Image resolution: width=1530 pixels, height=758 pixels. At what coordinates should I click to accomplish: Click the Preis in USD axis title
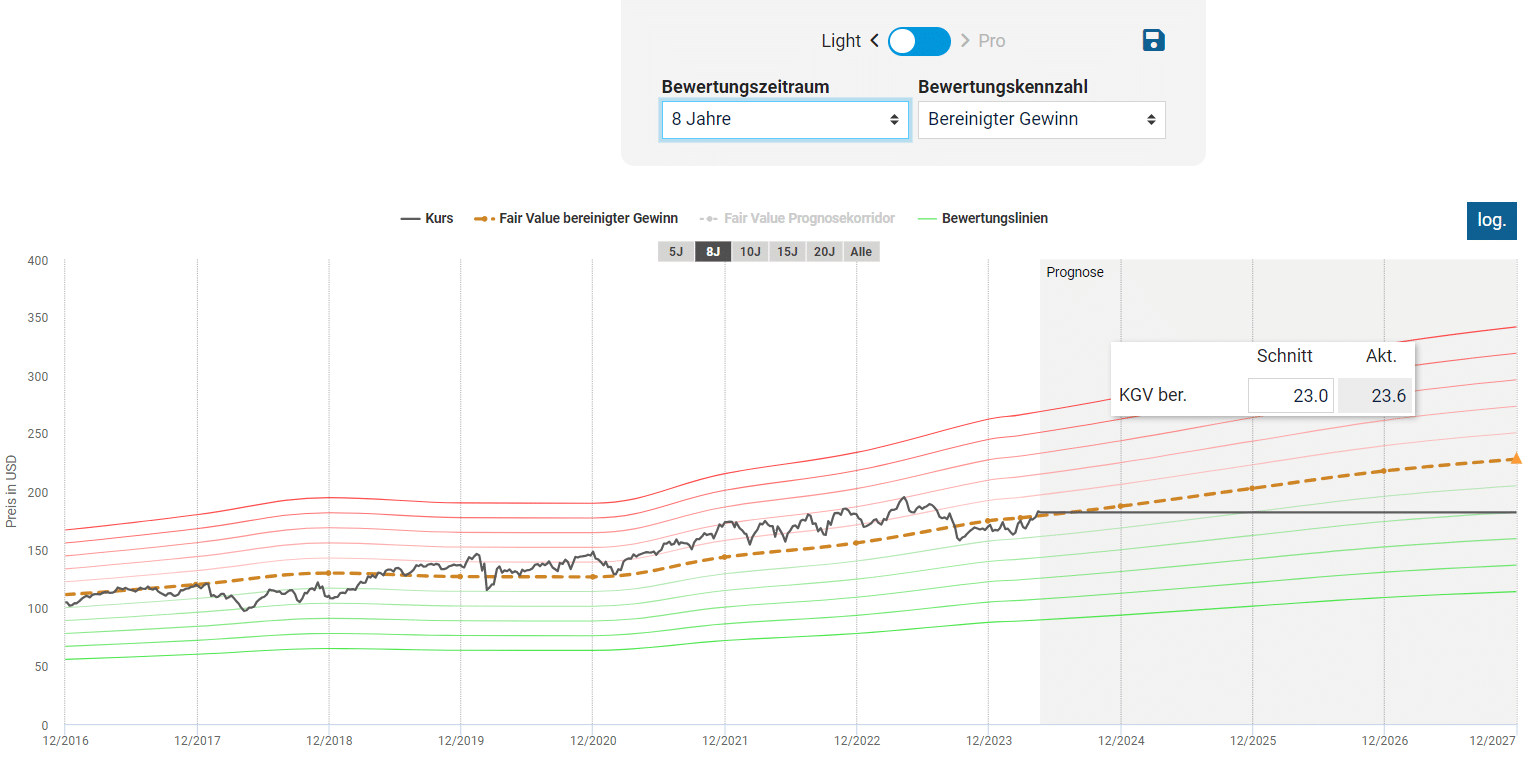(x=12, y=491)
